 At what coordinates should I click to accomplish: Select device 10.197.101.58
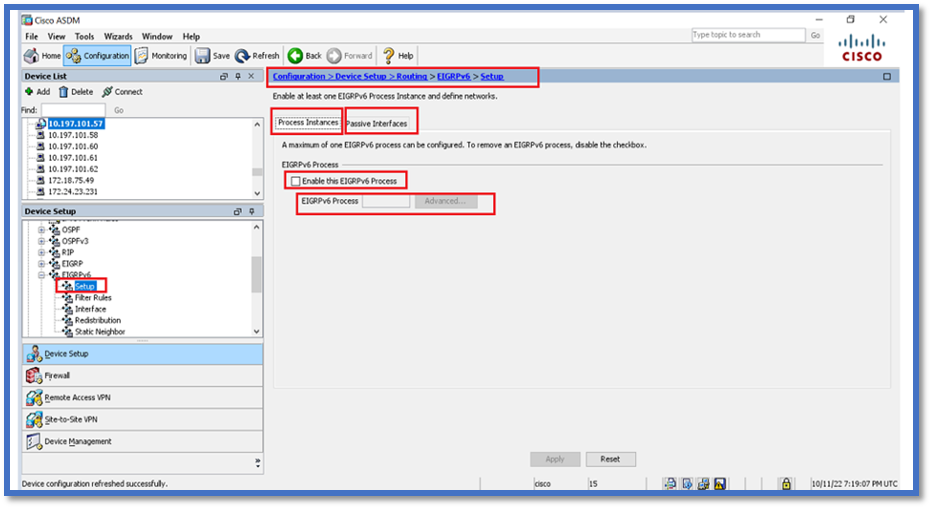73,135
